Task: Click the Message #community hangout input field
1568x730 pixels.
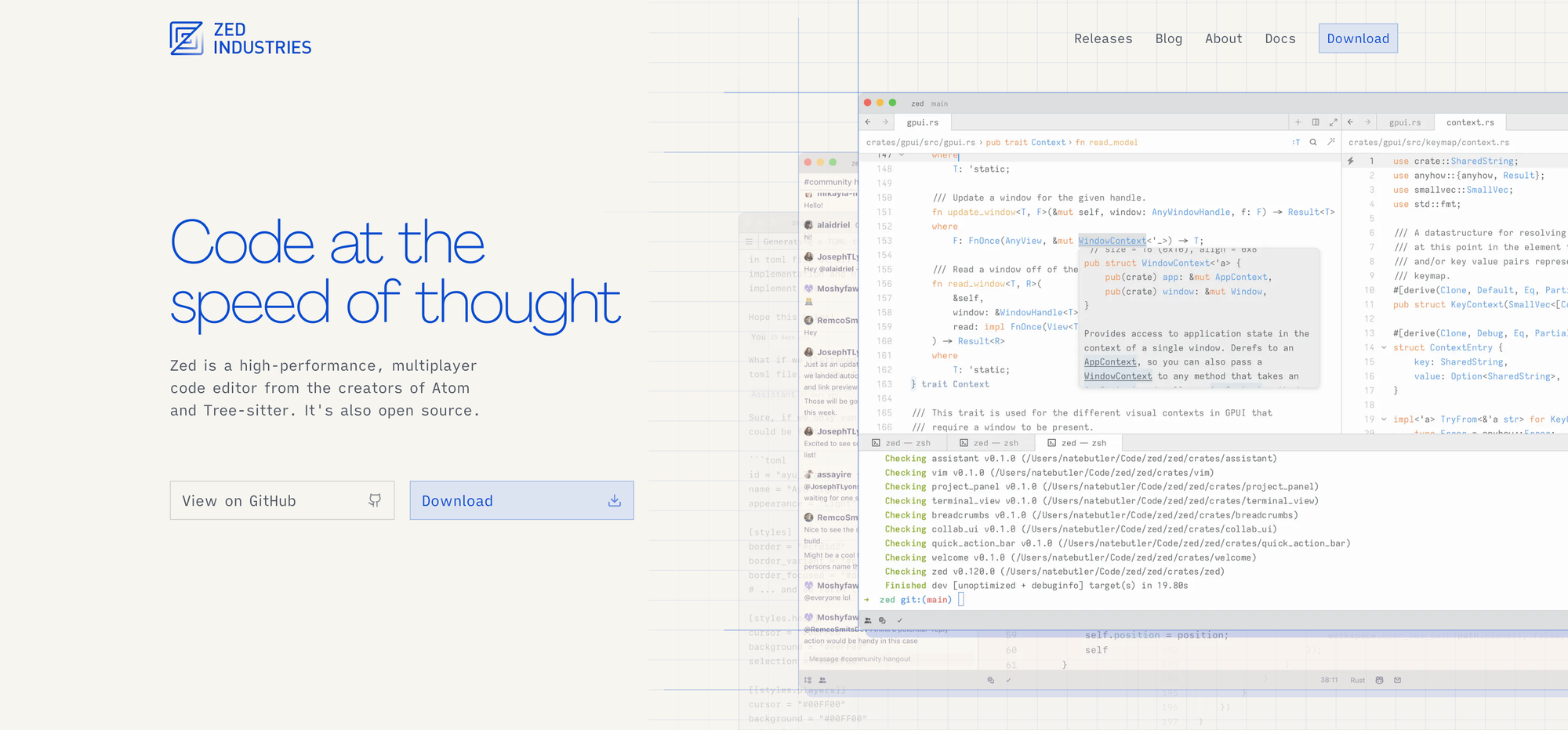Action: click(887, 659)
